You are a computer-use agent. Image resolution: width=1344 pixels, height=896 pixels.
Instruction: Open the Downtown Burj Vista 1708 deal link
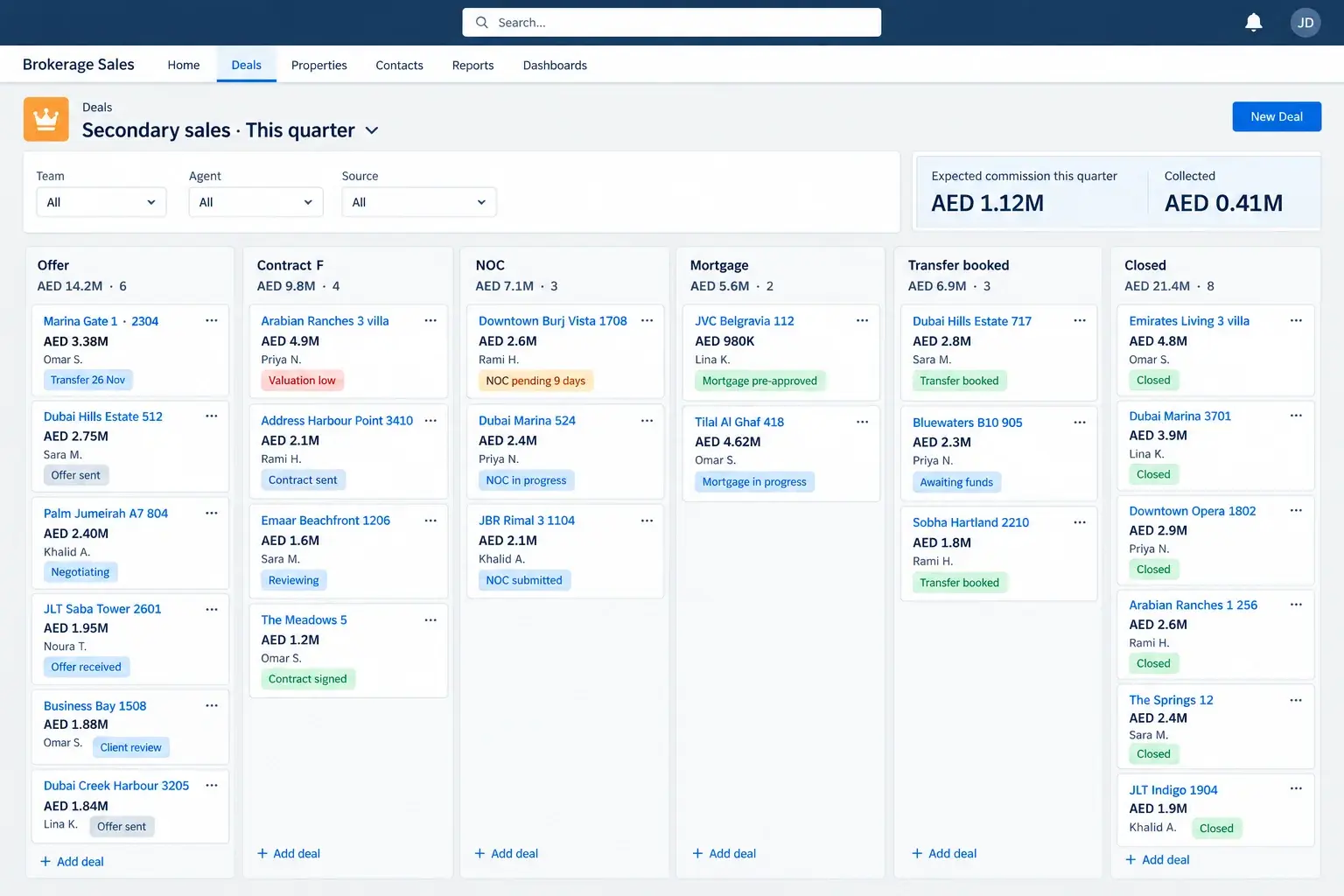(x=553, y=321)
